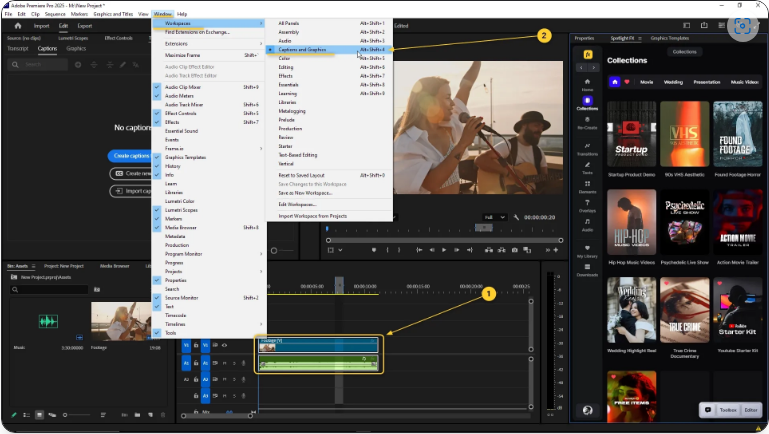Open Workspaces submenu in Window menu
The image size is (769, 434).
209,23
